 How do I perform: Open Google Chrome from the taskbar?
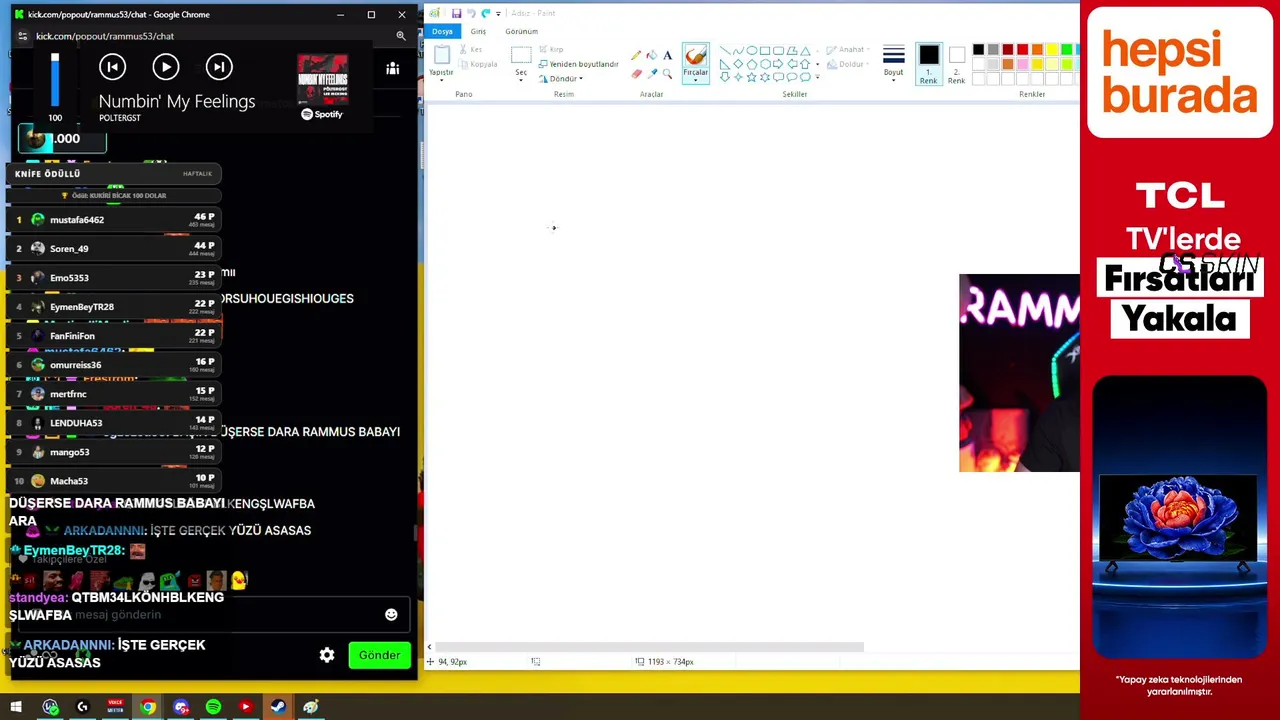pyautogui.click(x=148, y=707)
